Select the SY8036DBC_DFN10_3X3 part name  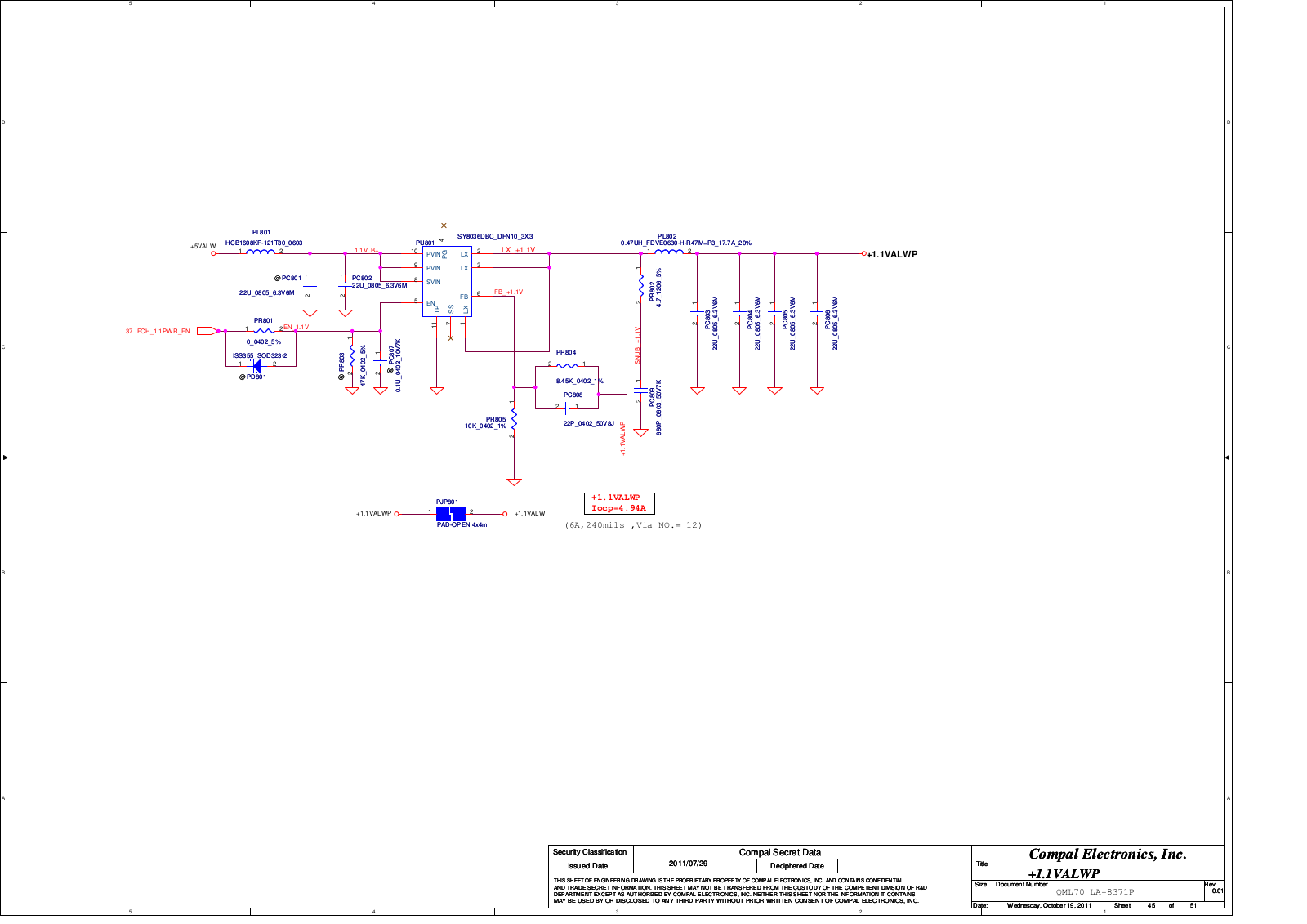[495, 236]
